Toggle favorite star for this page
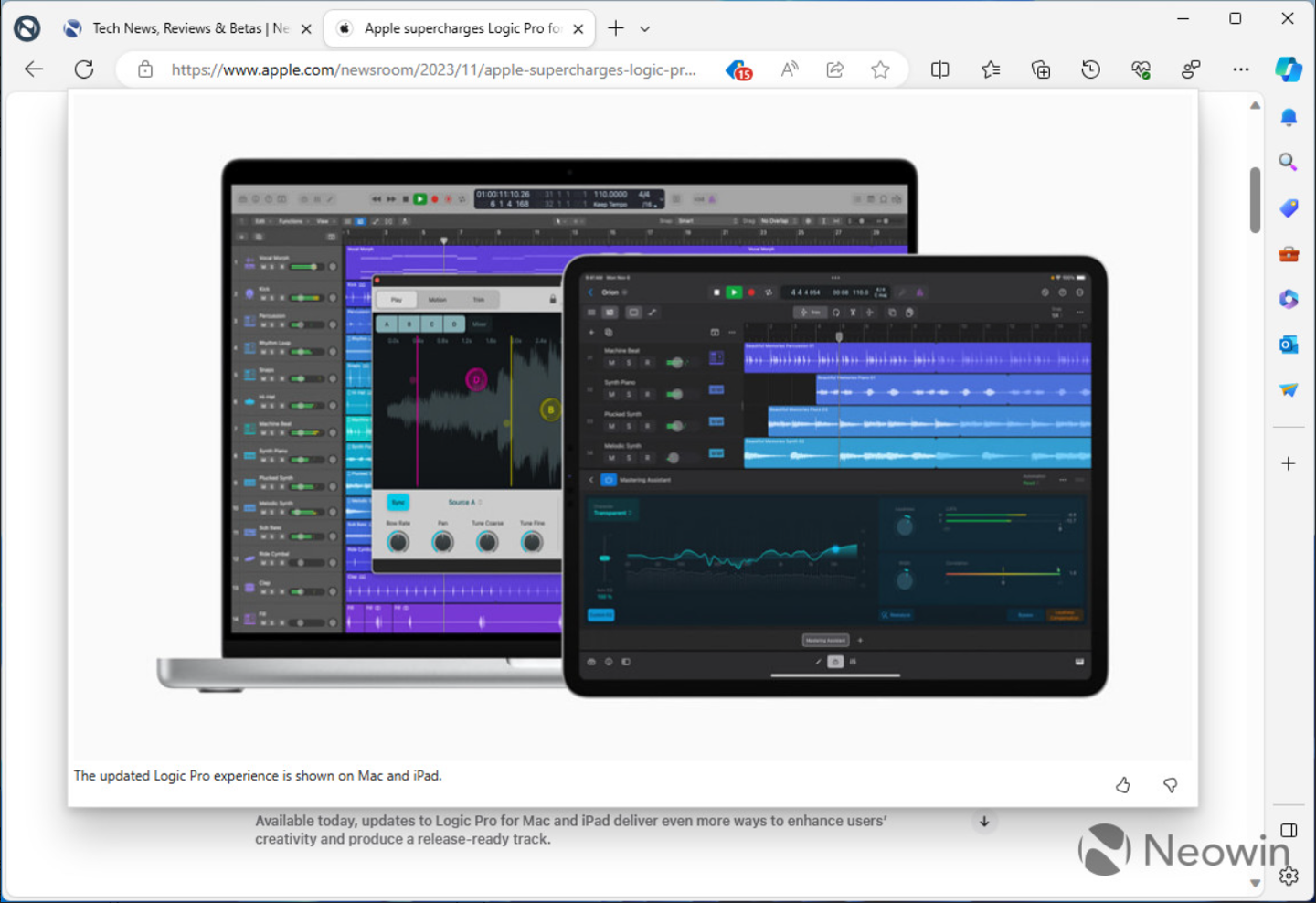 [880, 69]
